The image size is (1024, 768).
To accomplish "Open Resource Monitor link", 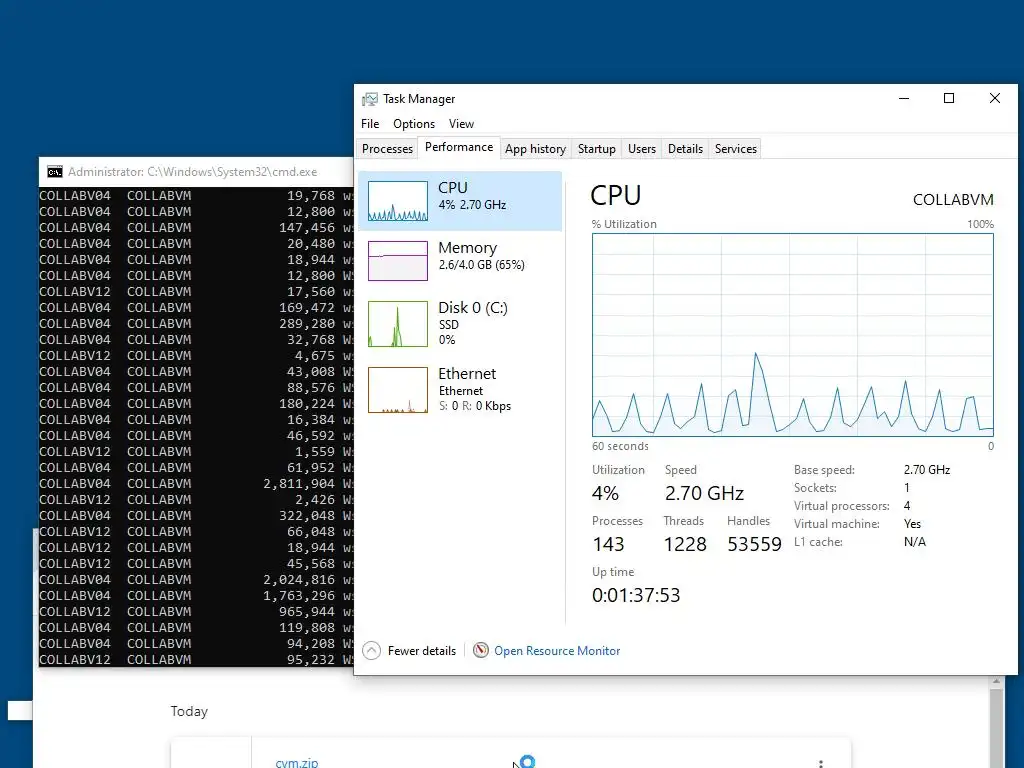I will tap(557, 650).
